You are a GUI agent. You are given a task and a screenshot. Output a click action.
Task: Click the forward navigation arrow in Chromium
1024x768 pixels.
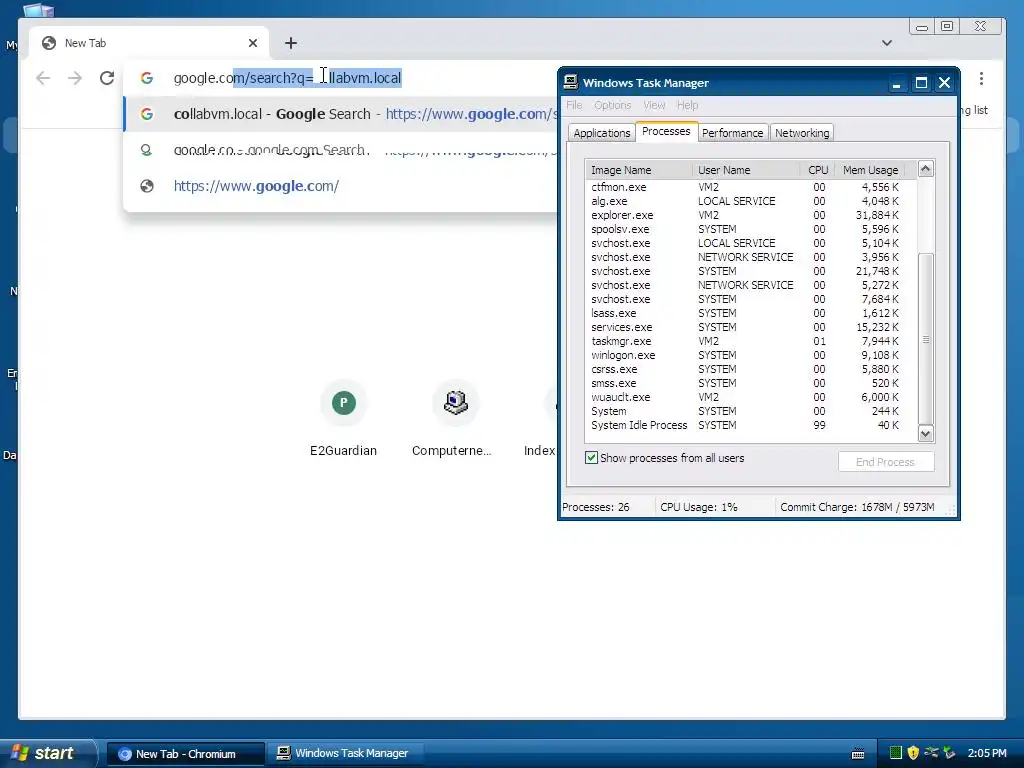click(75, 78)
